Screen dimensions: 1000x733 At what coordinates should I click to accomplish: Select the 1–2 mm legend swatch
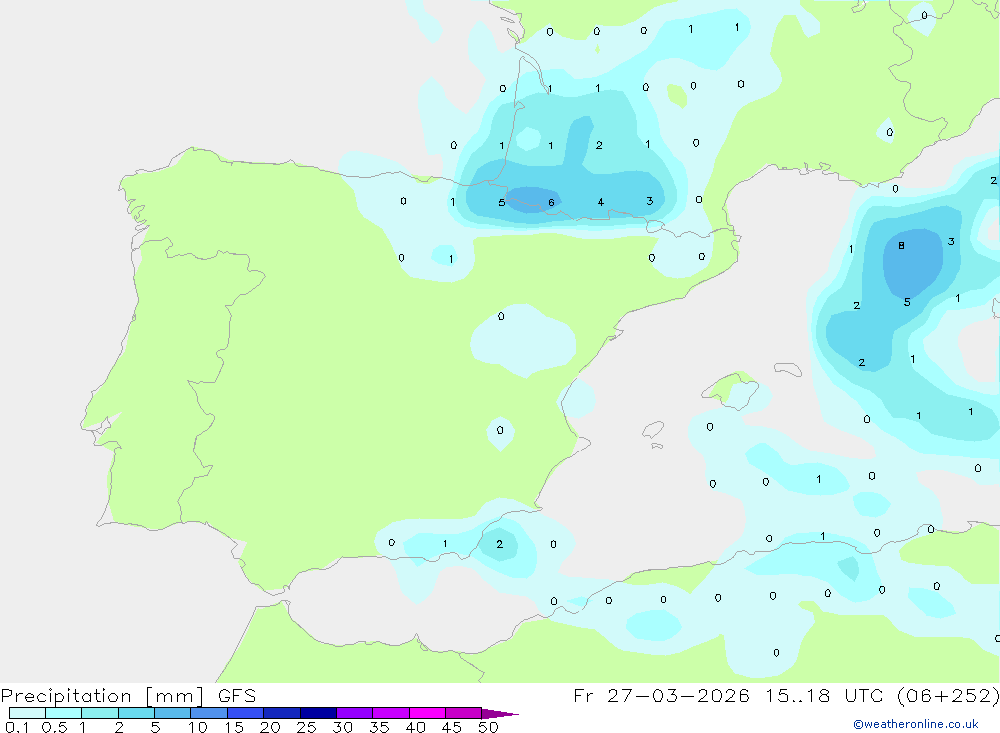point(100,713)
